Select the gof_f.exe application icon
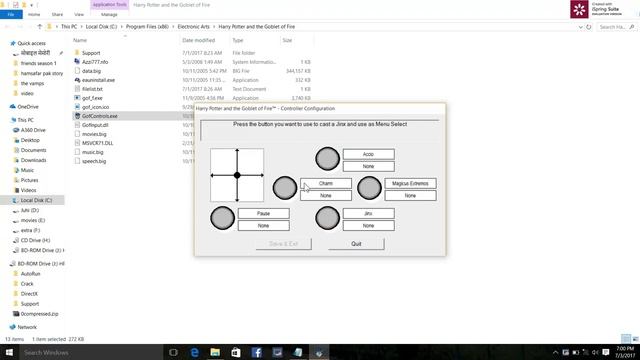This screenshot has height=360, width=640. tap(77, 98)
